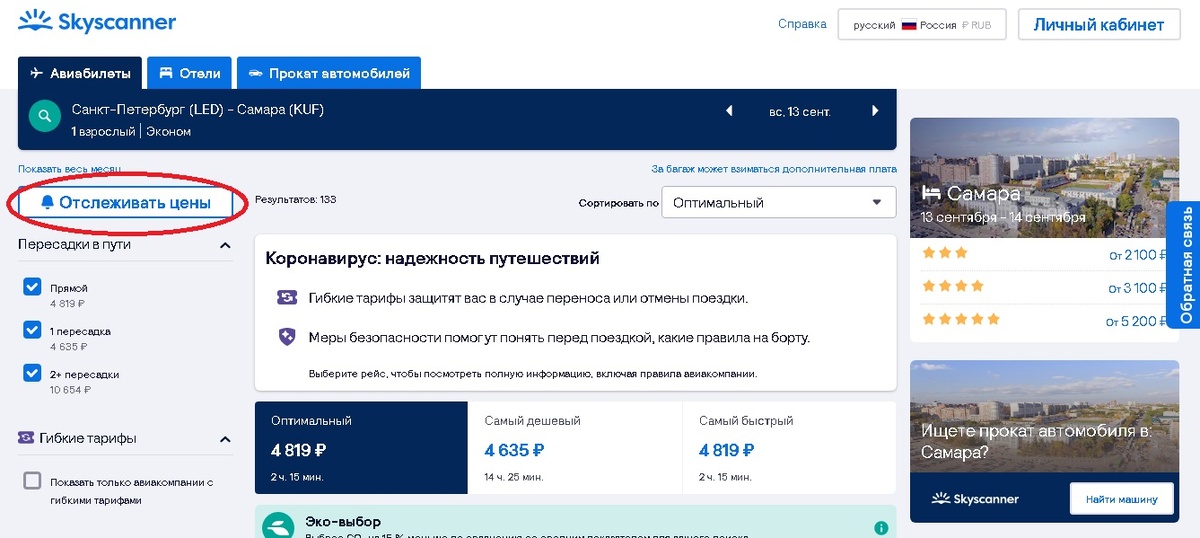Uncheck the Прямой flights checkbox
The image size is (1200, 538).
coord(32,288)
